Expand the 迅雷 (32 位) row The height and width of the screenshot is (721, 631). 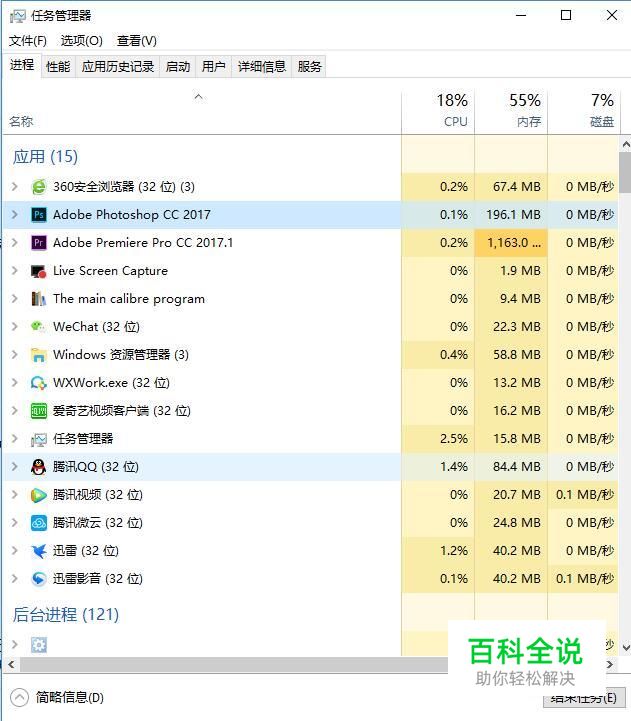(15, 551)
